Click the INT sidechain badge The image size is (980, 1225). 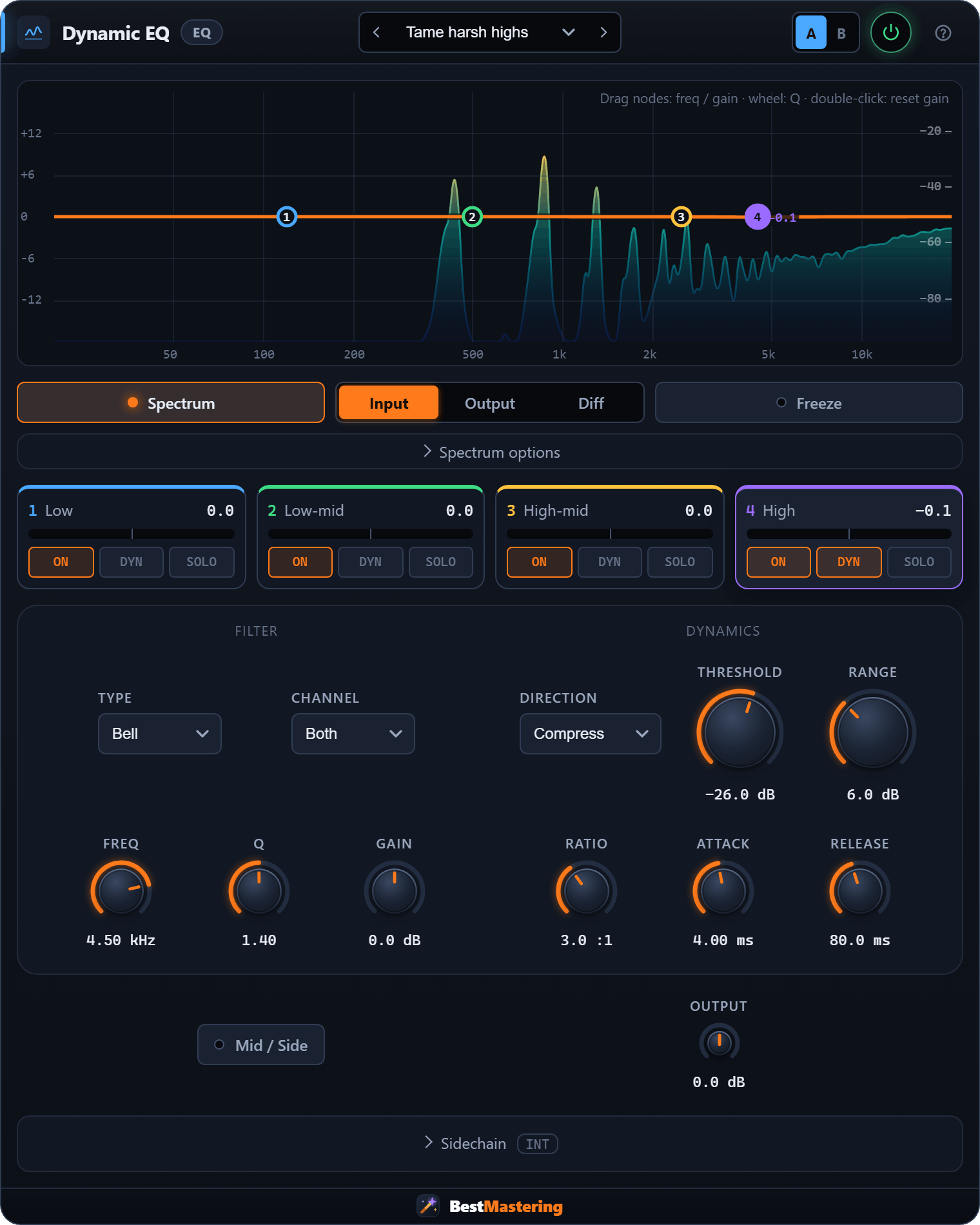click(x=538, y=1144)
